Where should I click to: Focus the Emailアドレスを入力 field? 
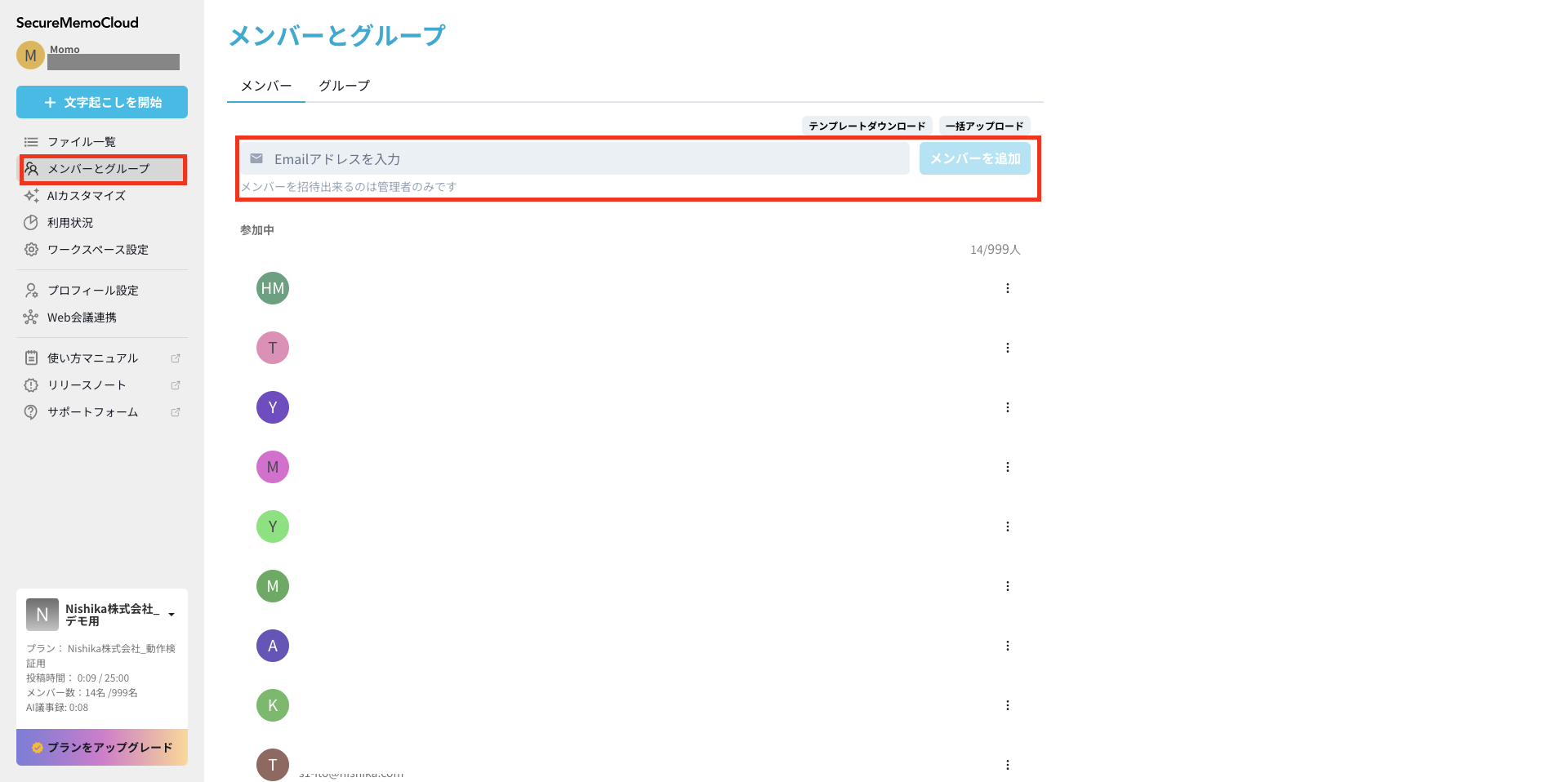coord(580,159)
